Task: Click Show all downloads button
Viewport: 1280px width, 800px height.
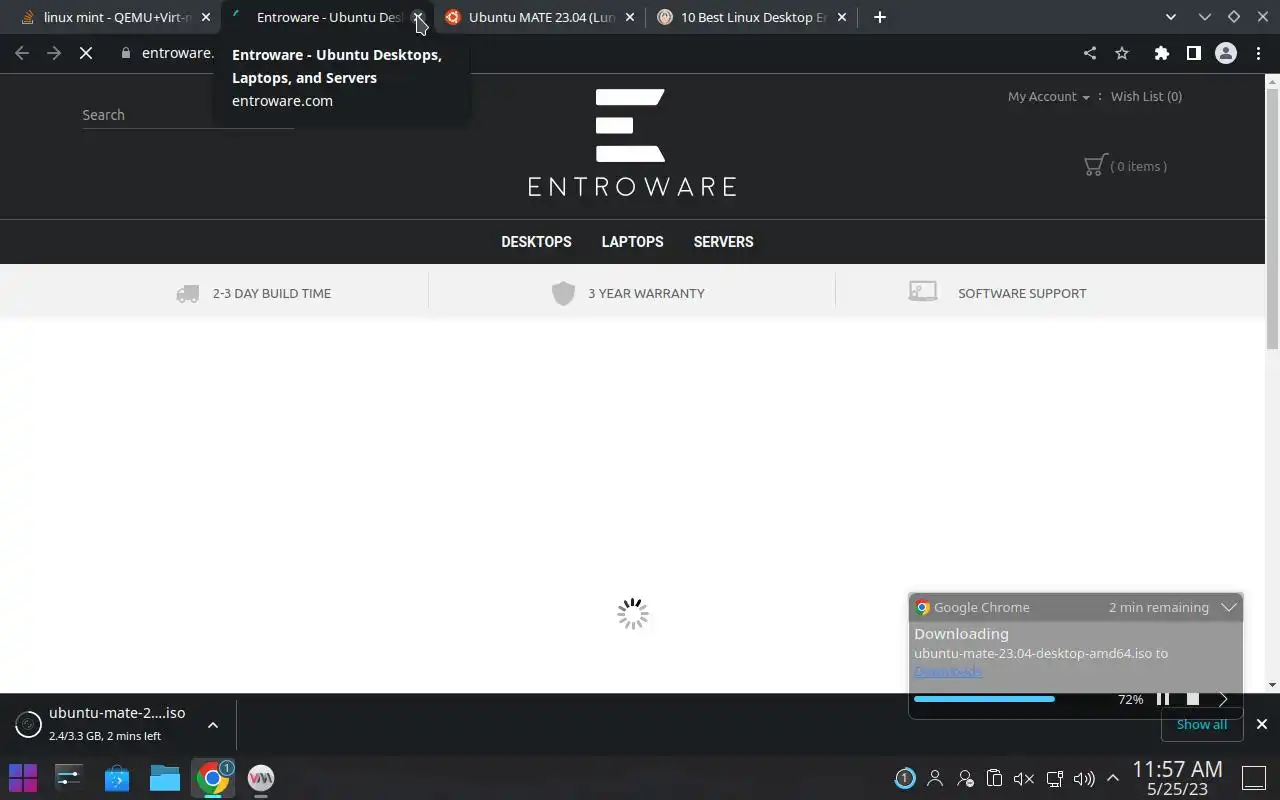Action: click(1201, 724)
